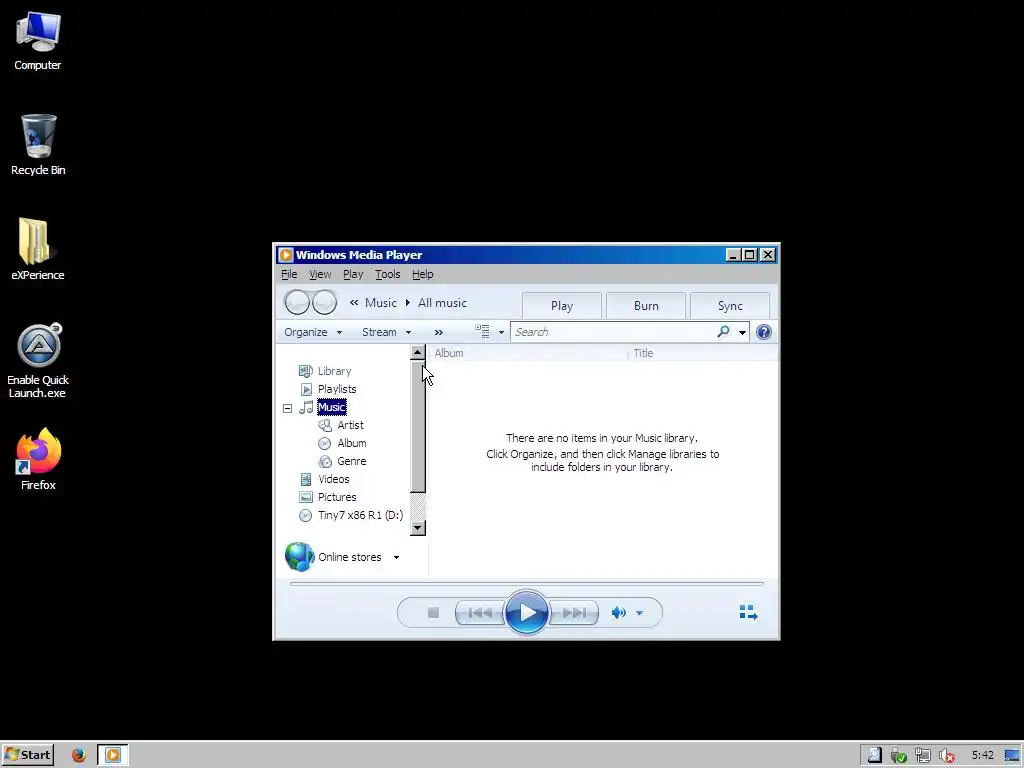
Task: Open the Organize dropdown menu
Action: pos(313,332)
